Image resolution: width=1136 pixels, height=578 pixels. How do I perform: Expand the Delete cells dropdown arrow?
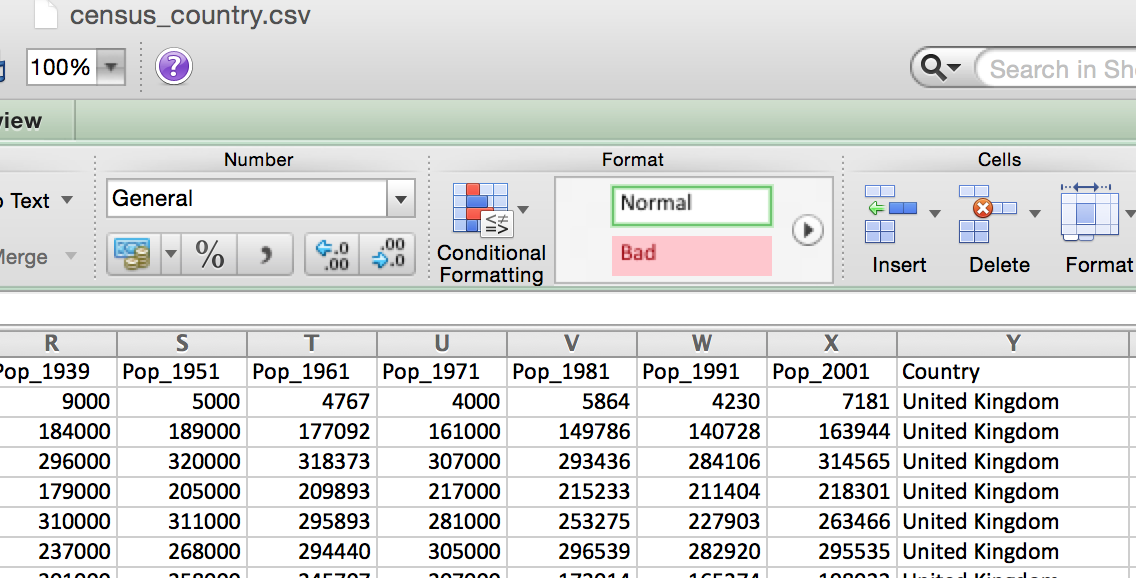[x=1035, y=213]
